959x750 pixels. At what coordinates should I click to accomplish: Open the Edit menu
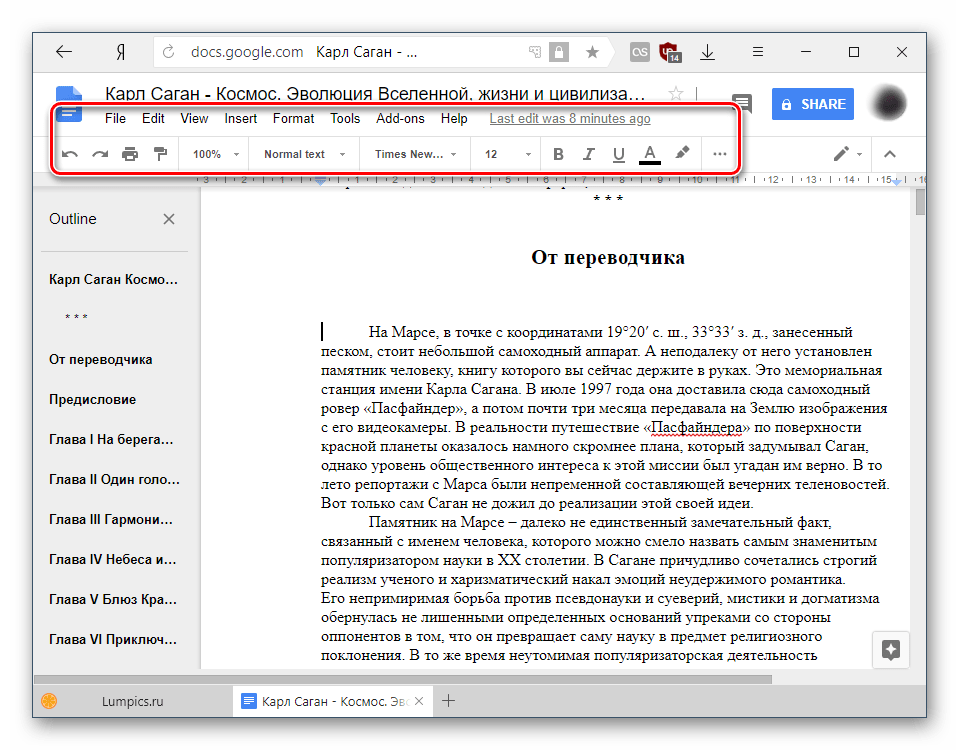click(x=153, y=119)
